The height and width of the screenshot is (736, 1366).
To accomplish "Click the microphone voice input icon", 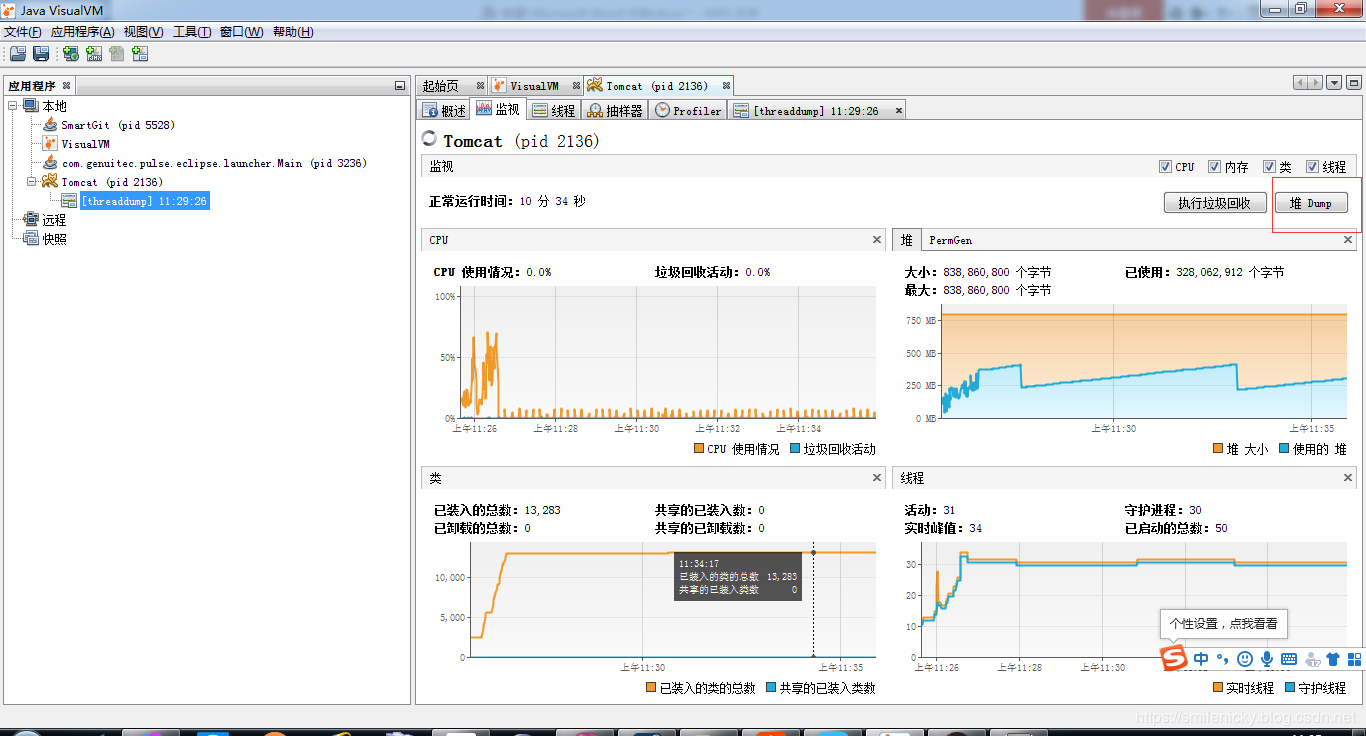I will coord(1267,659).
